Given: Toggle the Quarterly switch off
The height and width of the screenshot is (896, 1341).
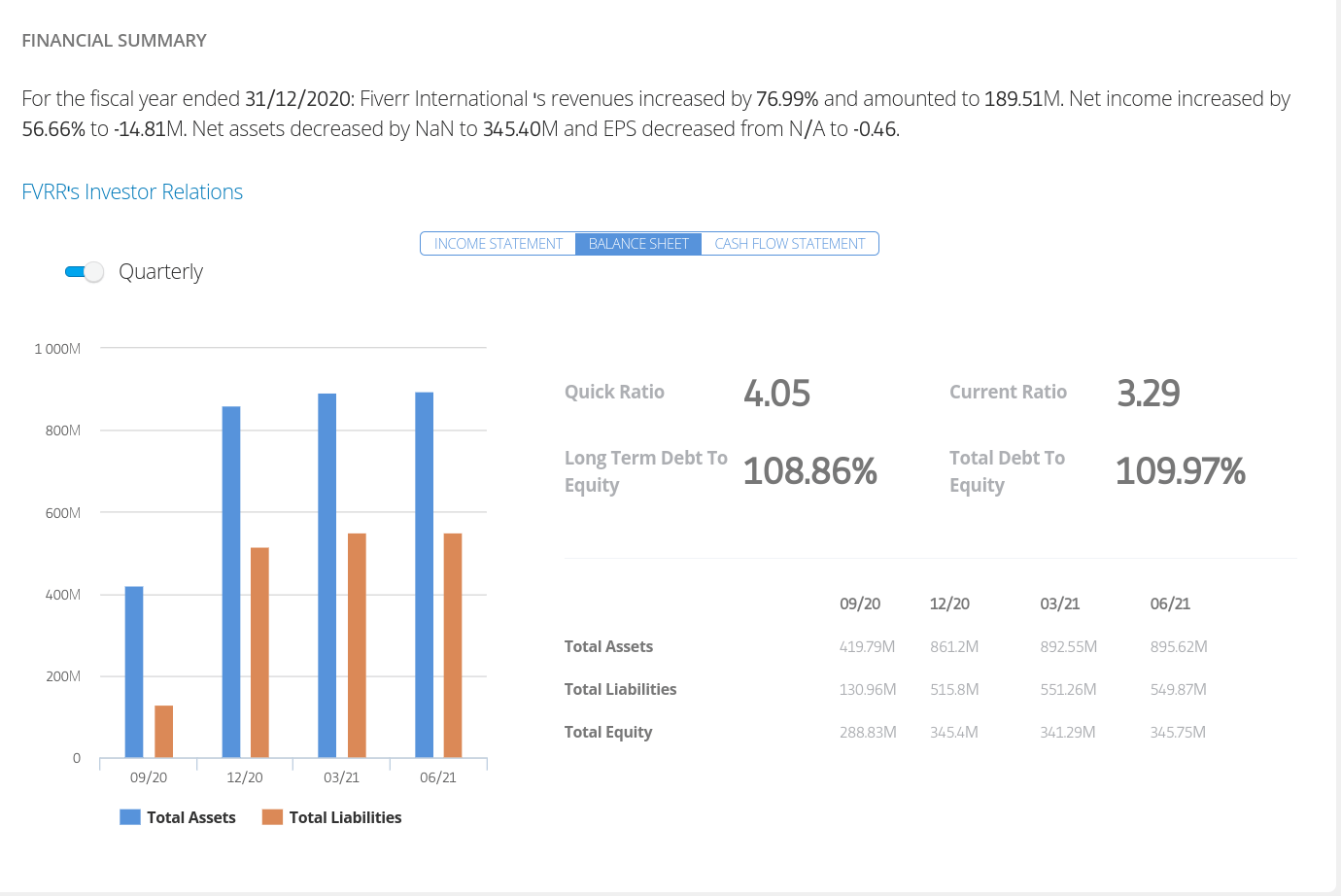Looking at the screenshot, I should pyautogui.click(x=84, y=272).
